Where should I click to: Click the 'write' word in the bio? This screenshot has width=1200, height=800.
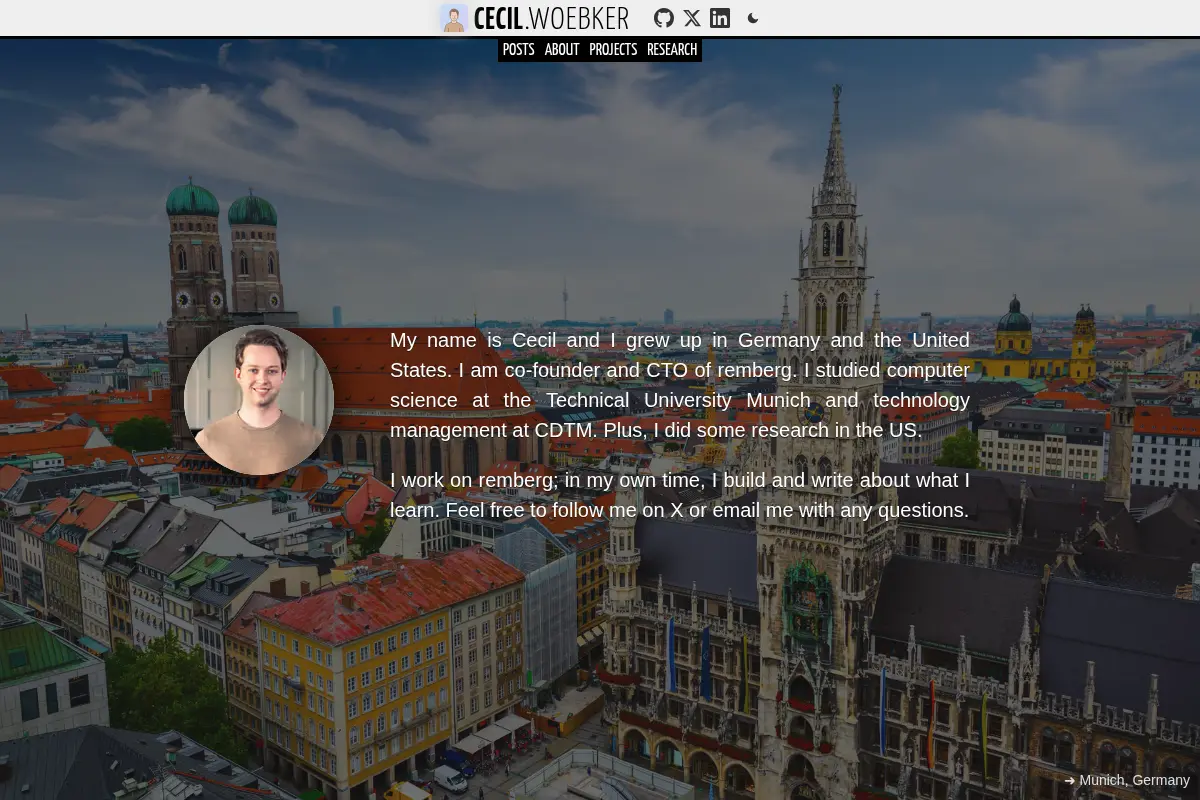pyautogui.click(x=832, y=480)
